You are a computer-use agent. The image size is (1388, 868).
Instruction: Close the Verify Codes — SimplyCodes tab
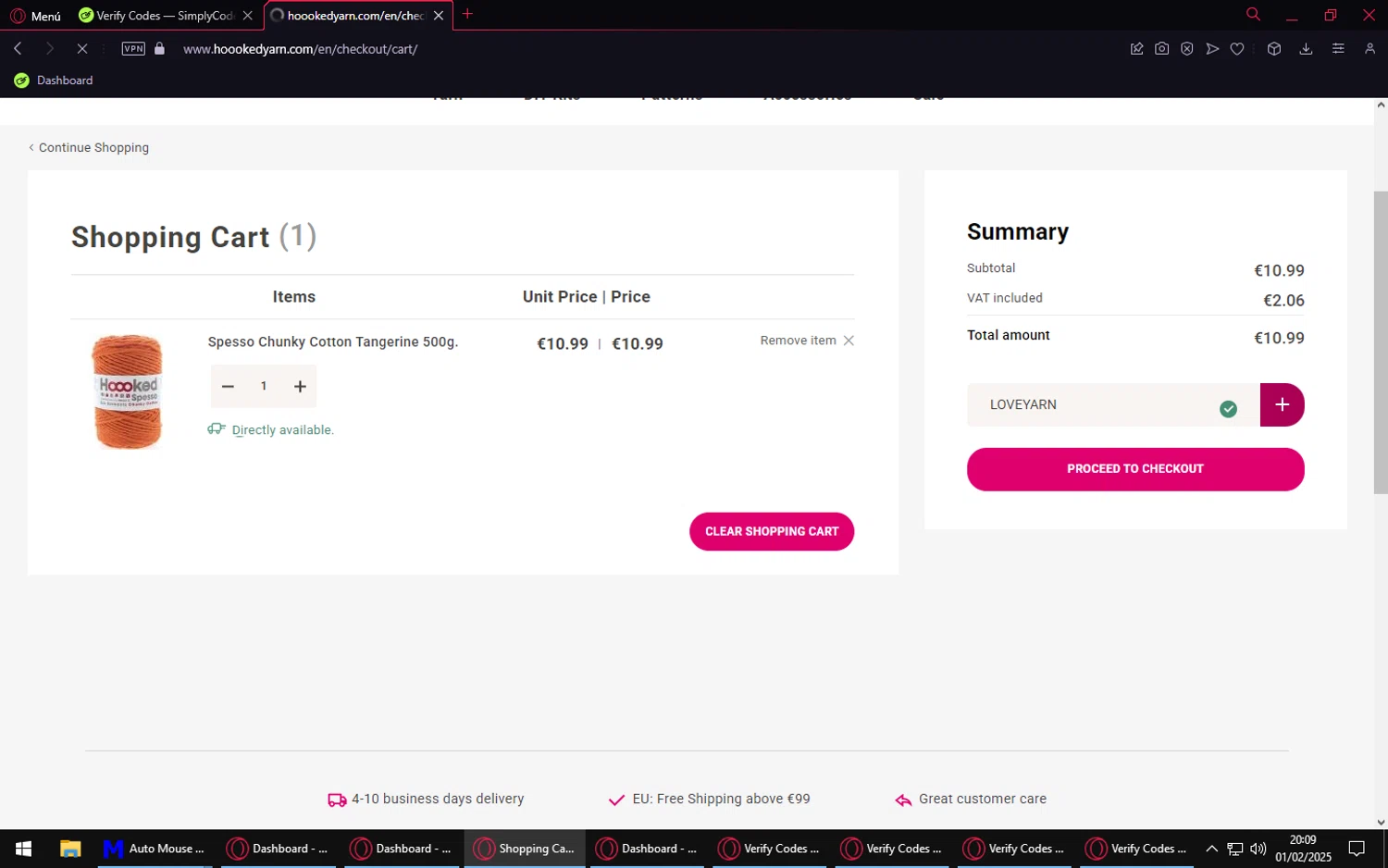[x=247, y=16]
